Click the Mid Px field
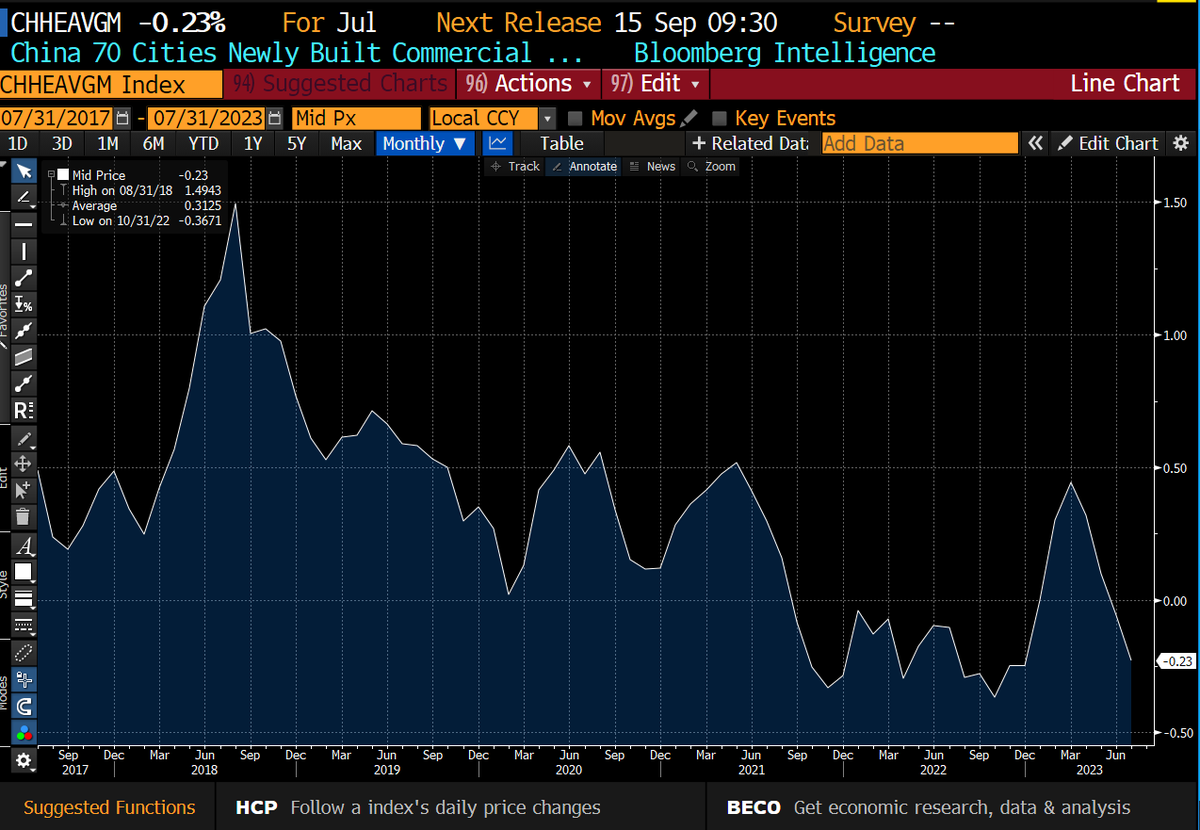 [357, 118]
